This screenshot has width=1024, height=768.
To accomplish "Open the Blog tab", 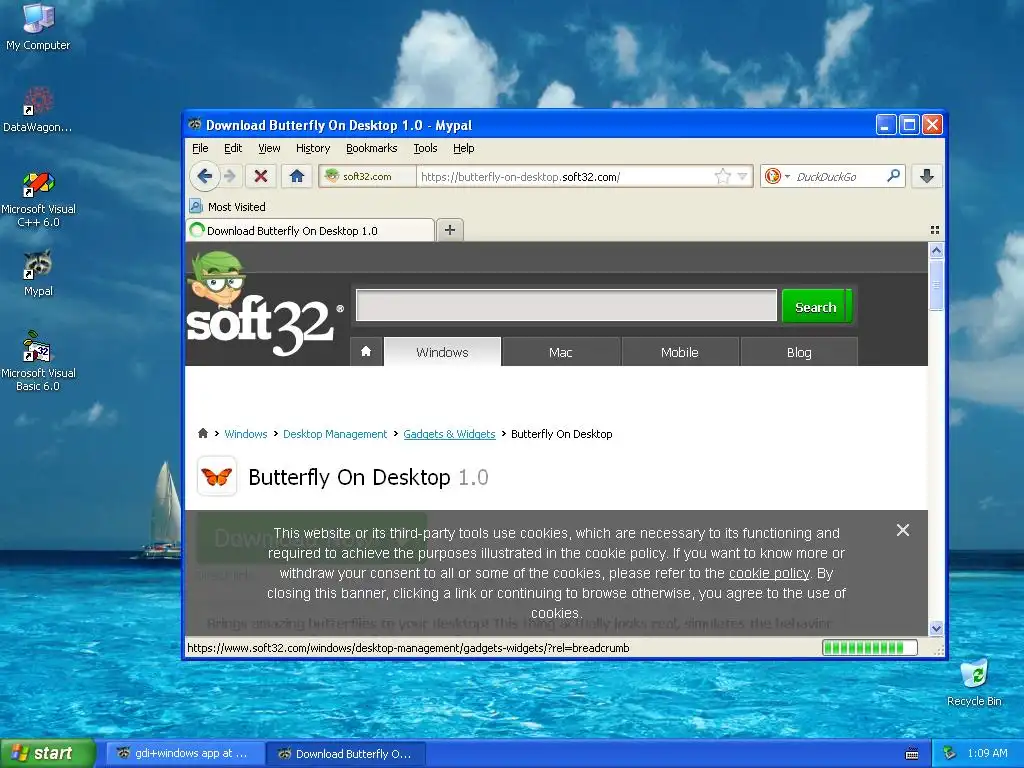I will click(799, 352).
